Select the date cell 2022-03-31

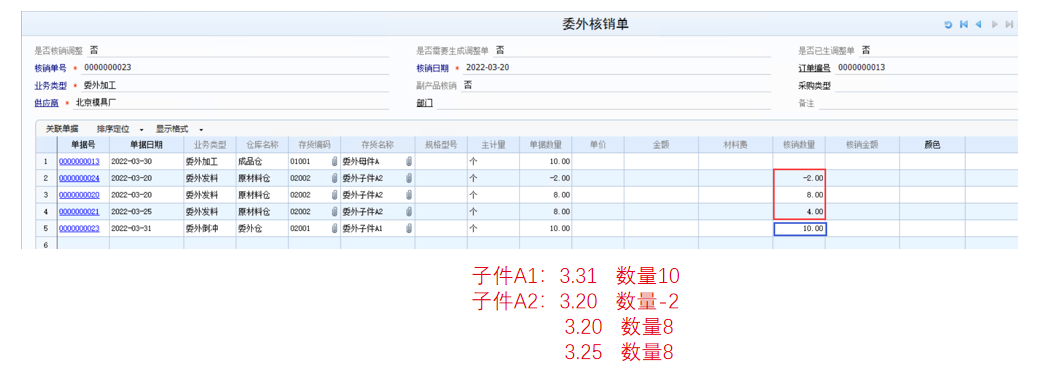click(x=146, y=228)
